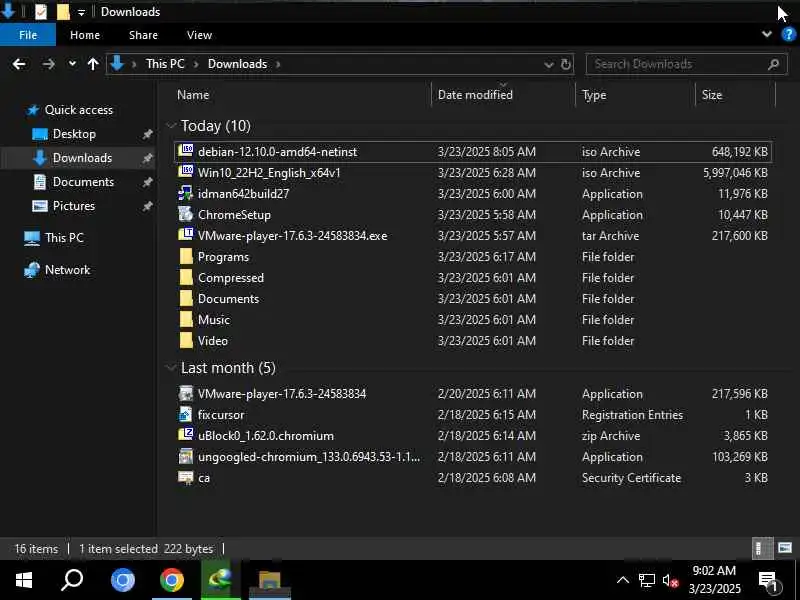
Task: Click chevron after Downloads in address bar
Action: [278, 64]
